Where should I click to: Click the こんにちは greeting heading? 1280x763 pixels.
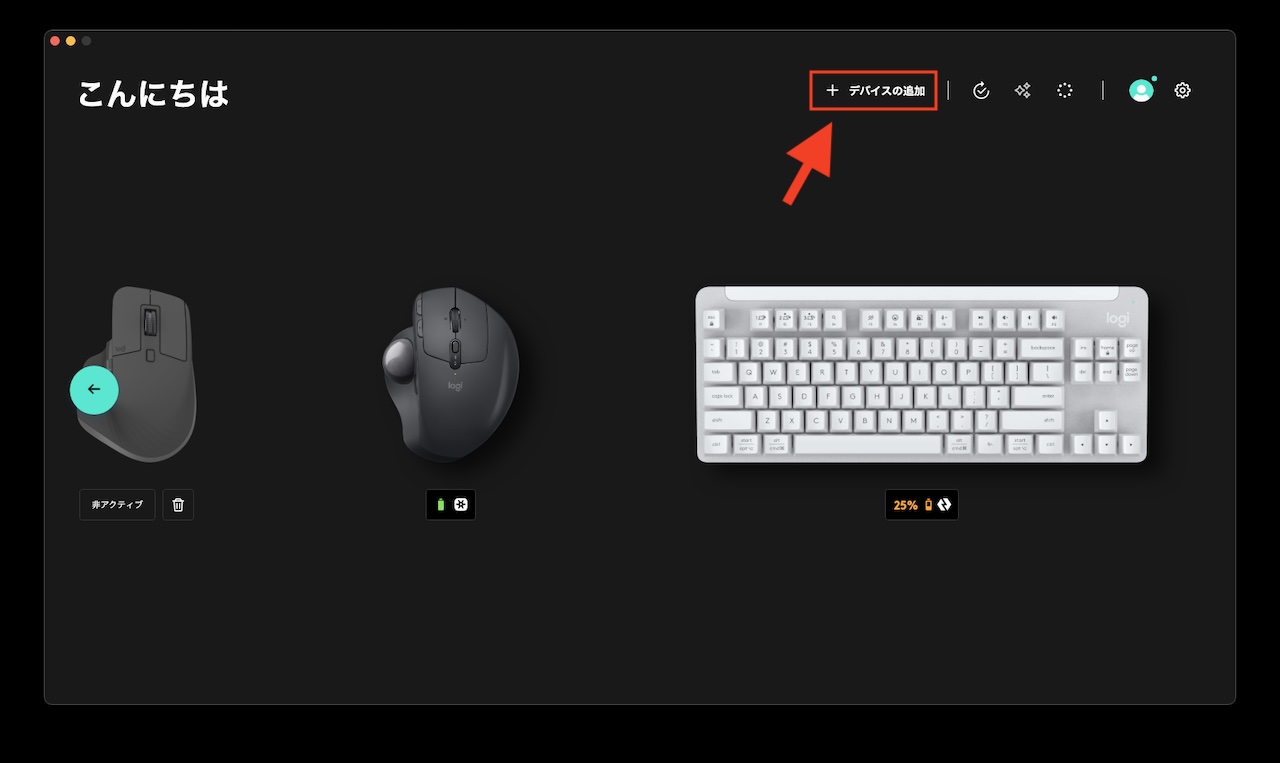(154, 93)
